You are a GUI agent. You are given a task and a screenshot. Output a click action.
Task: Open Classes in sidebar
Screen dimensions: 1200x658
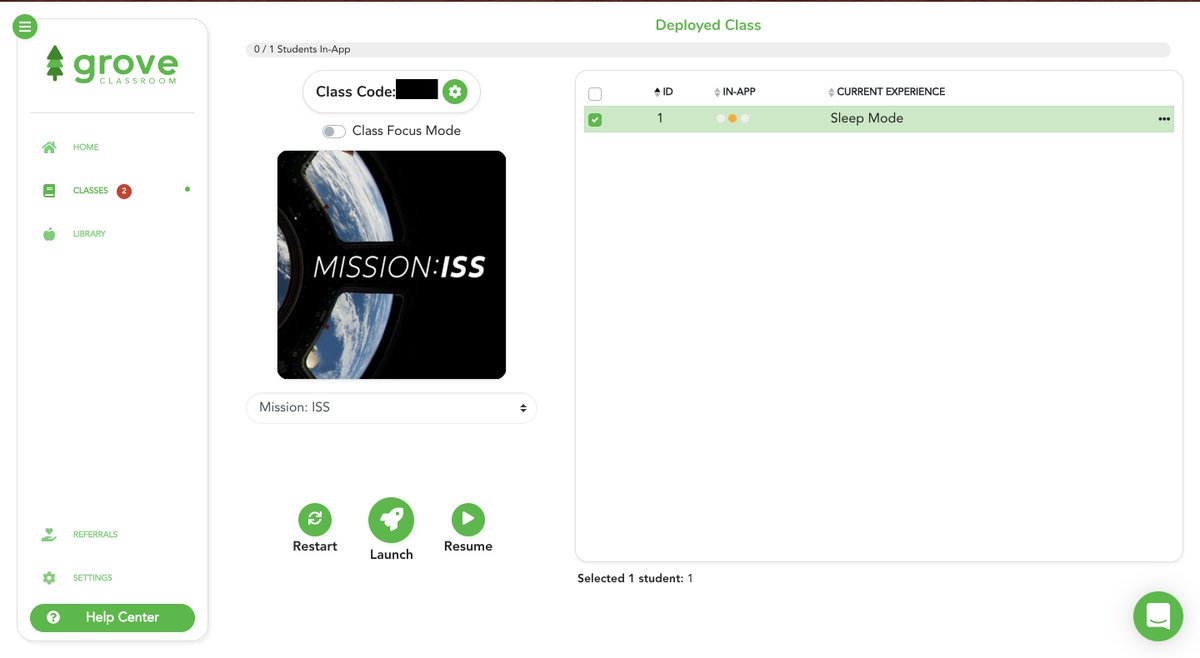pyautogui.click(x=90, y=190)
